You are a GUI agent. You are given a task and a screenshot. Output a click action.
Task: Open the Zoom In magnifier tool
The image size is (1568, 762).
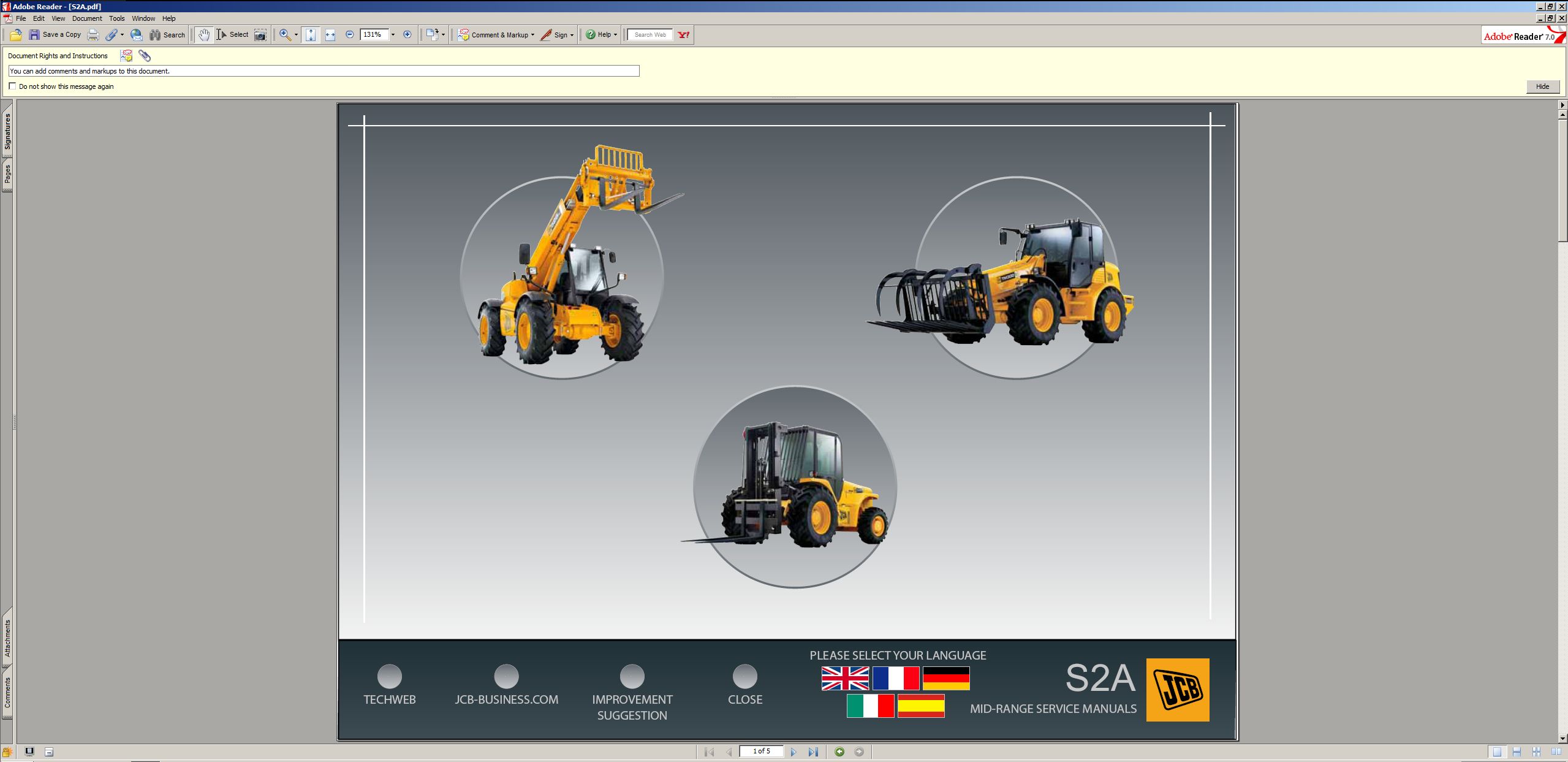[283, 35]
